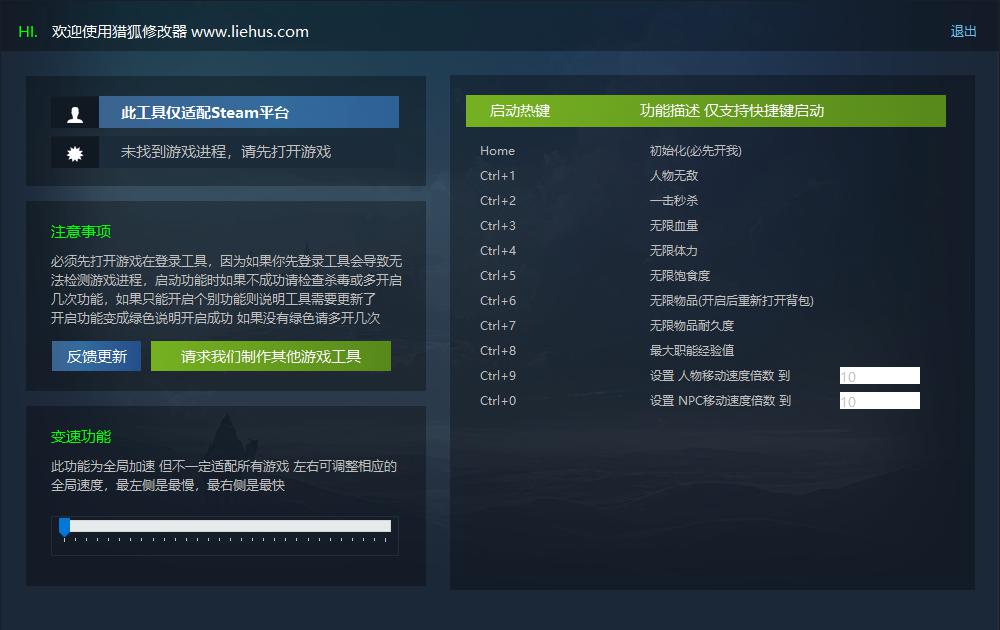
Task: Click the Ctrl+9 hotkey label
Action: click(x=497, y=376)
